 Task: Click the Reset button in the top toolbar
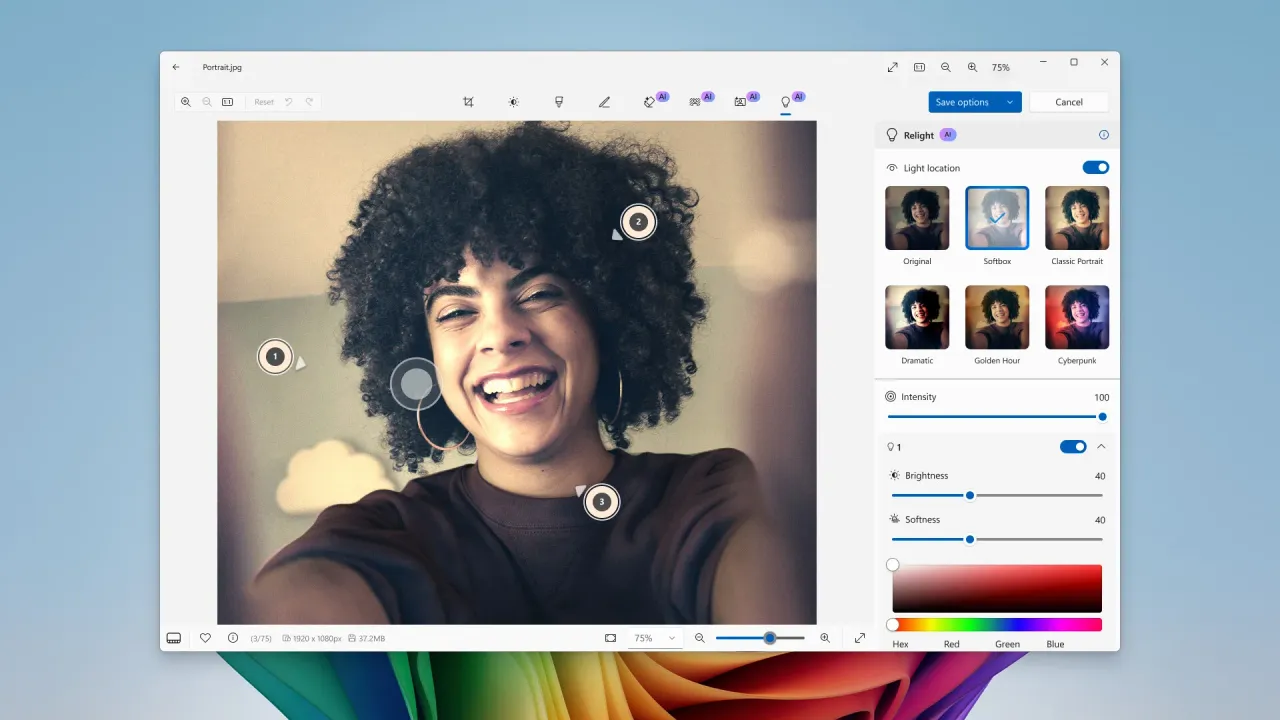tap(264, 102)
